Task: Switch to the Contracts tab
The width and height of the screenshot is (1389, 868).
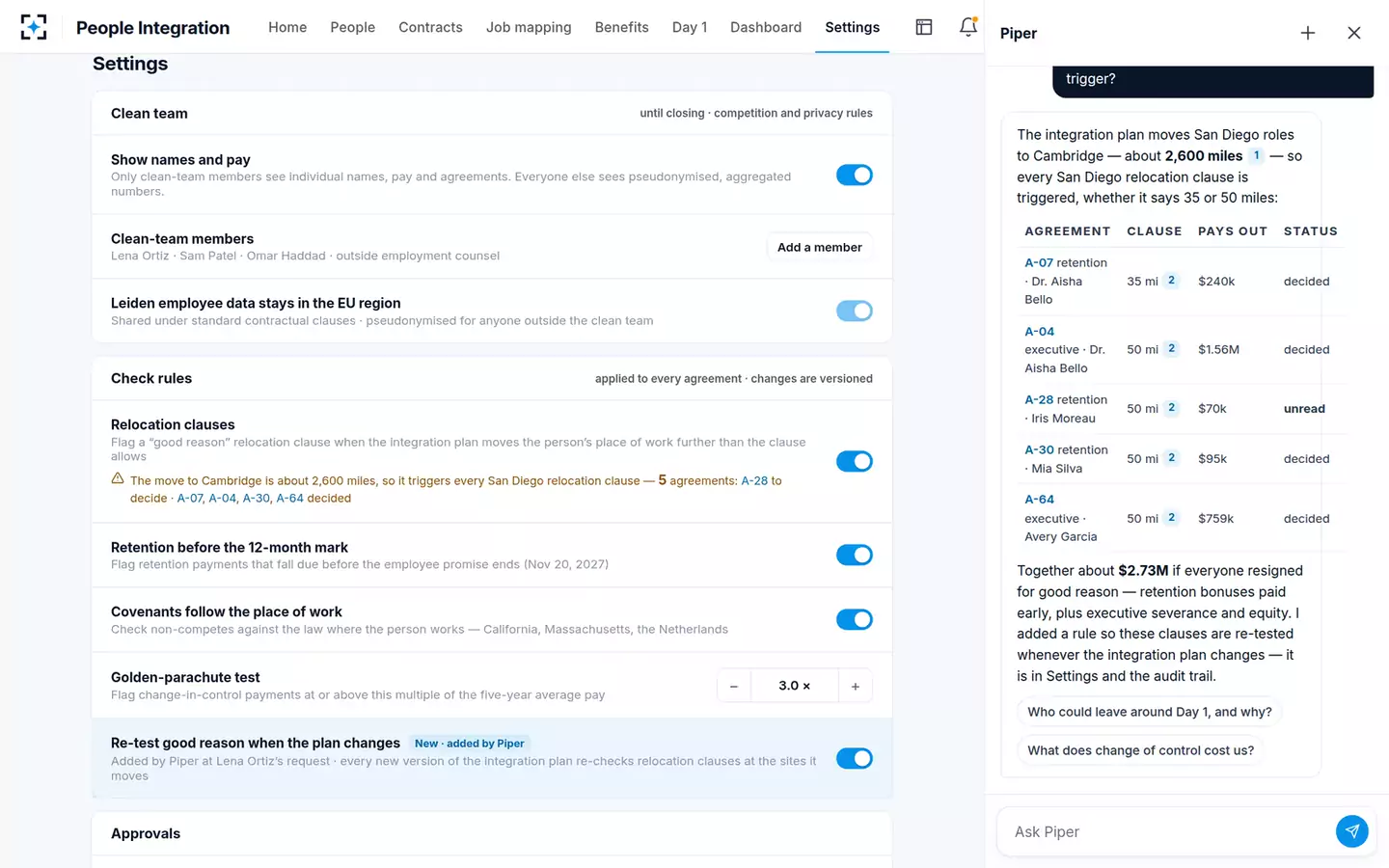Action: click(x=430, y=27)
